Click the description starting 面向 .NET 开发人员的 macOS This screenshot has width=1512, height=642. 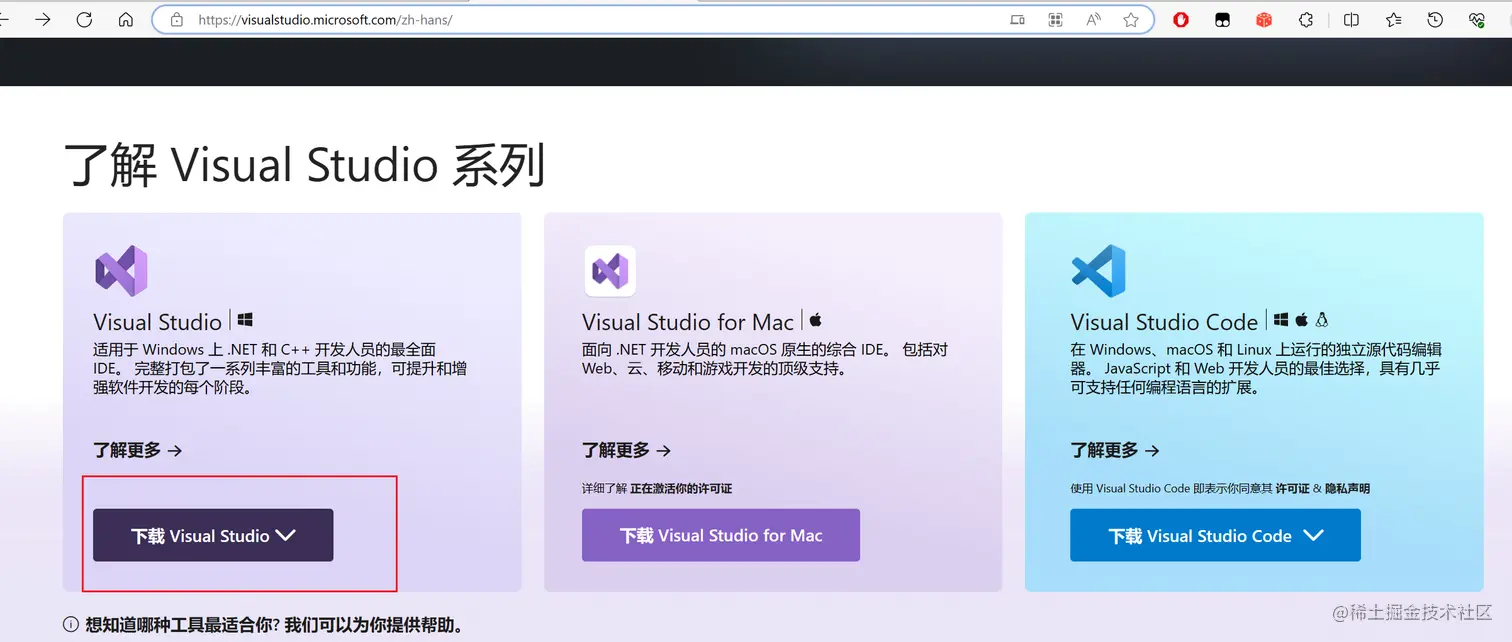pyautogui.click(x=765, y=359)
